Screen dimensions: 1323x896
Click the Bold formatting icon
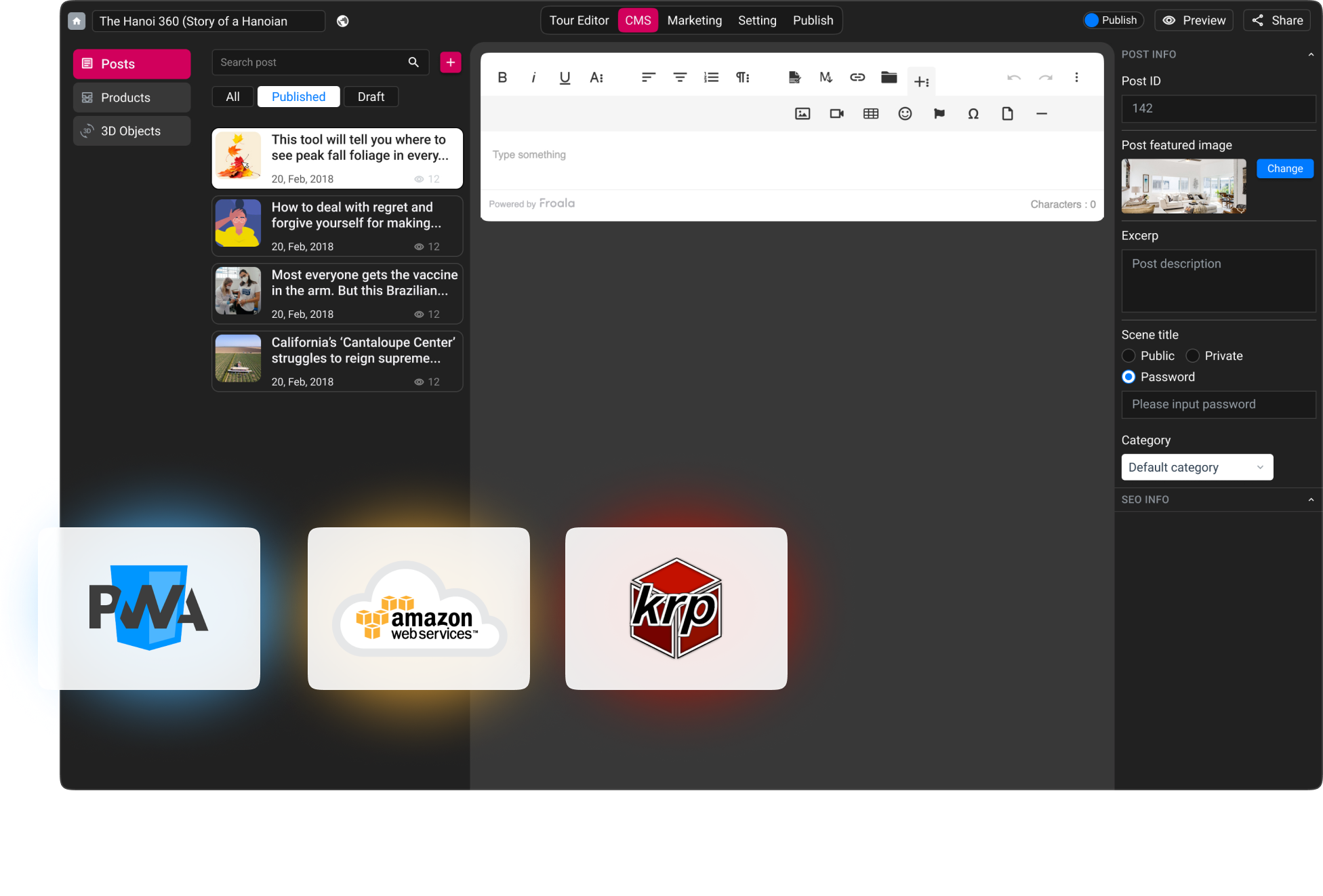[501, 78]
